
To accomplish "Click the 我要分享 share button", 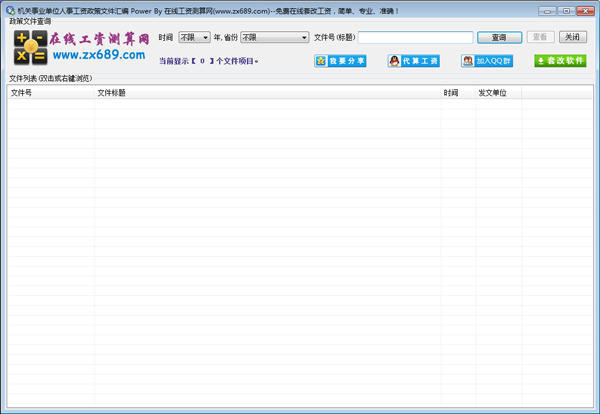I will pos(340,61).
